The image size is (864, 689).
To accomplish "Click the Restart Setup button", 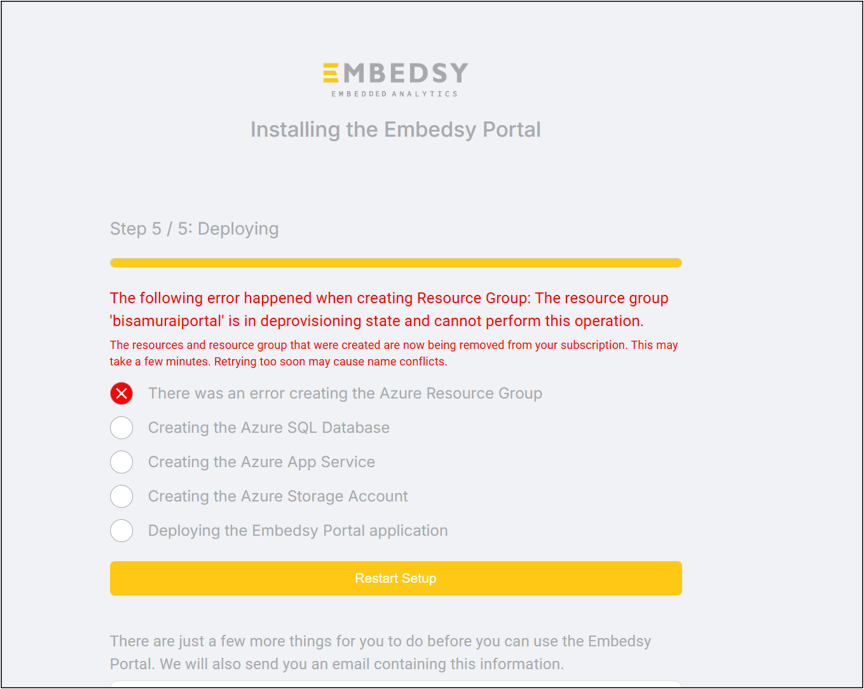I will 395,578.
